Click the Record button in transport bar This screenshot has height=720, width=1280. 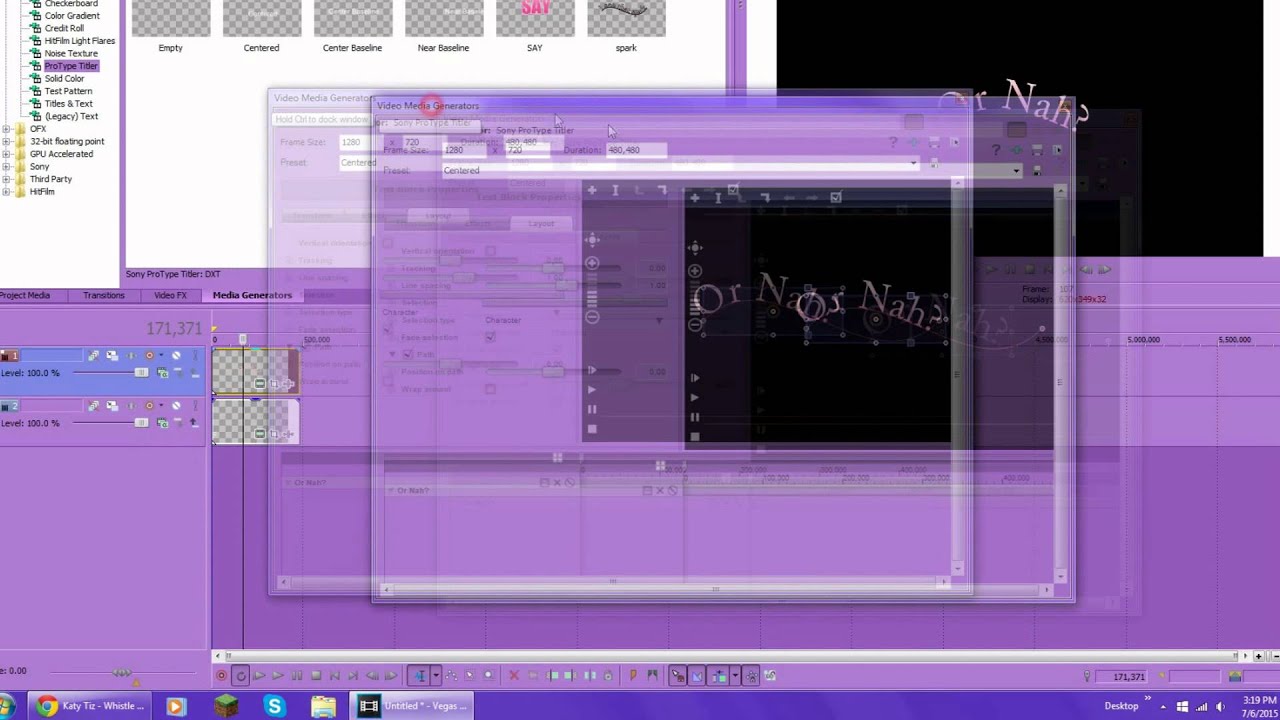[221, 676]
